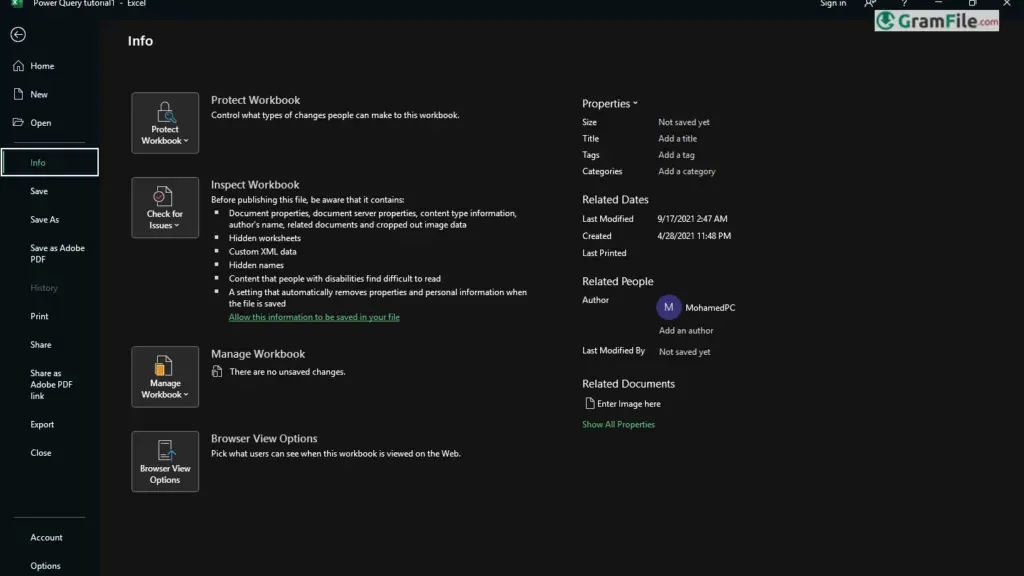This screenshot has width=1024, height=576.
Task: Click Allow this information to be saved link
Action: pos(314,317)
